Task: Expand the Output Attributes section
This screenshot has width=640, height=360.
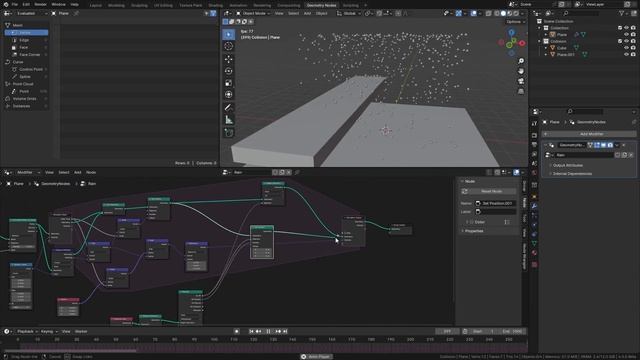Action: point(567,165)
